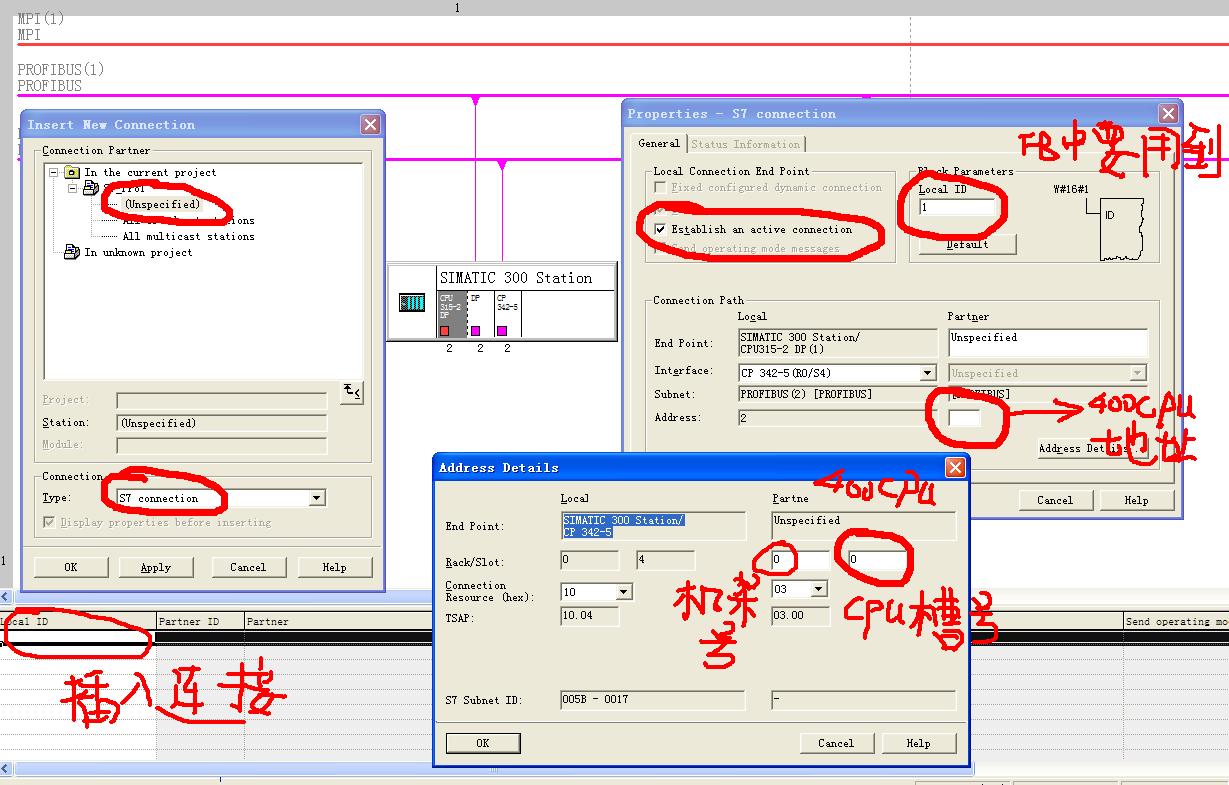The width and height of the screenshot is (1229, 785).
Task: Click Help in Address Details dialog
Action: [x=918, y=743]
